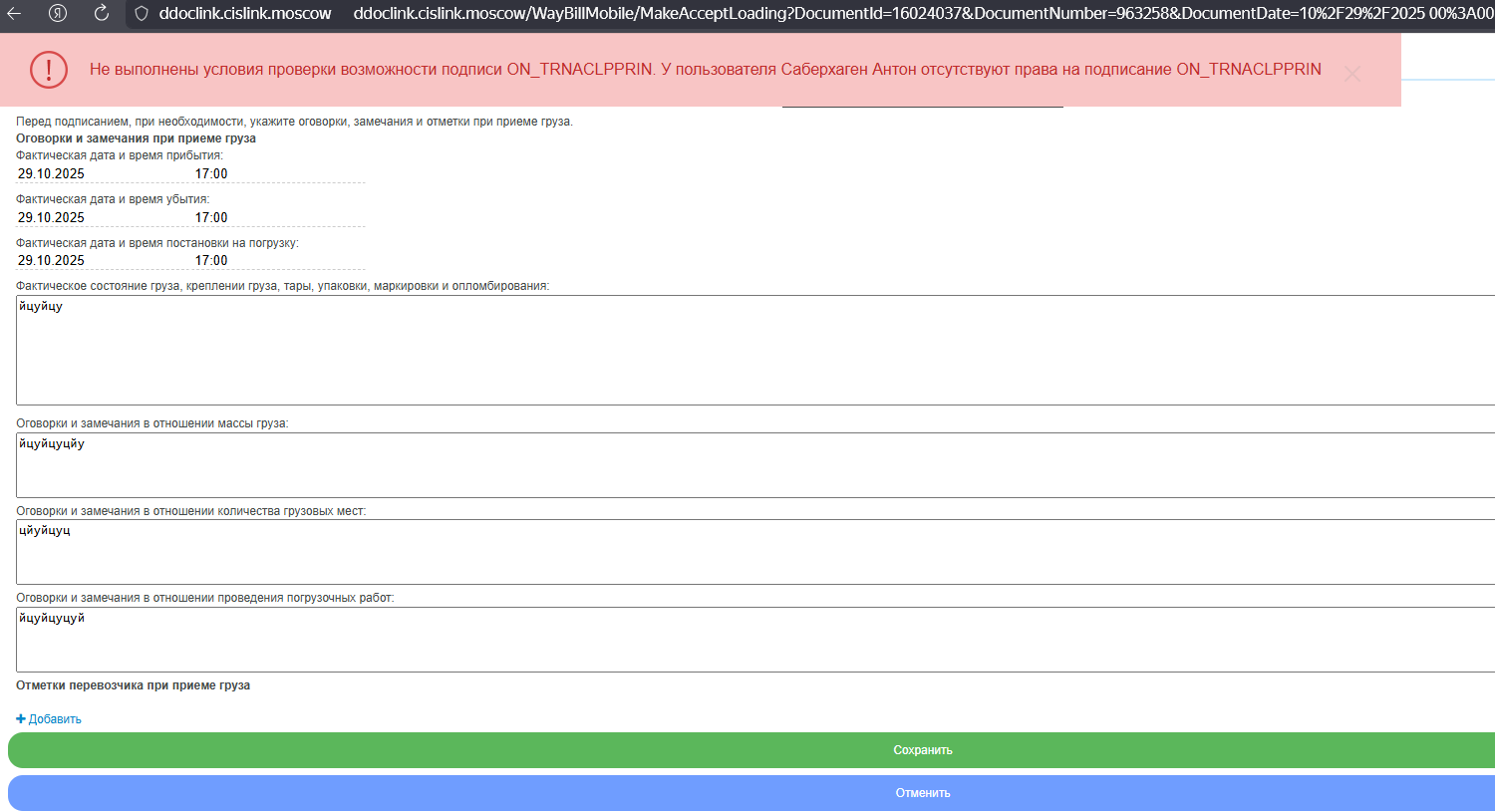Click the browser address bar URL
The height and width of the screenshot is (812, 1495).
click(x=923, y=14)
